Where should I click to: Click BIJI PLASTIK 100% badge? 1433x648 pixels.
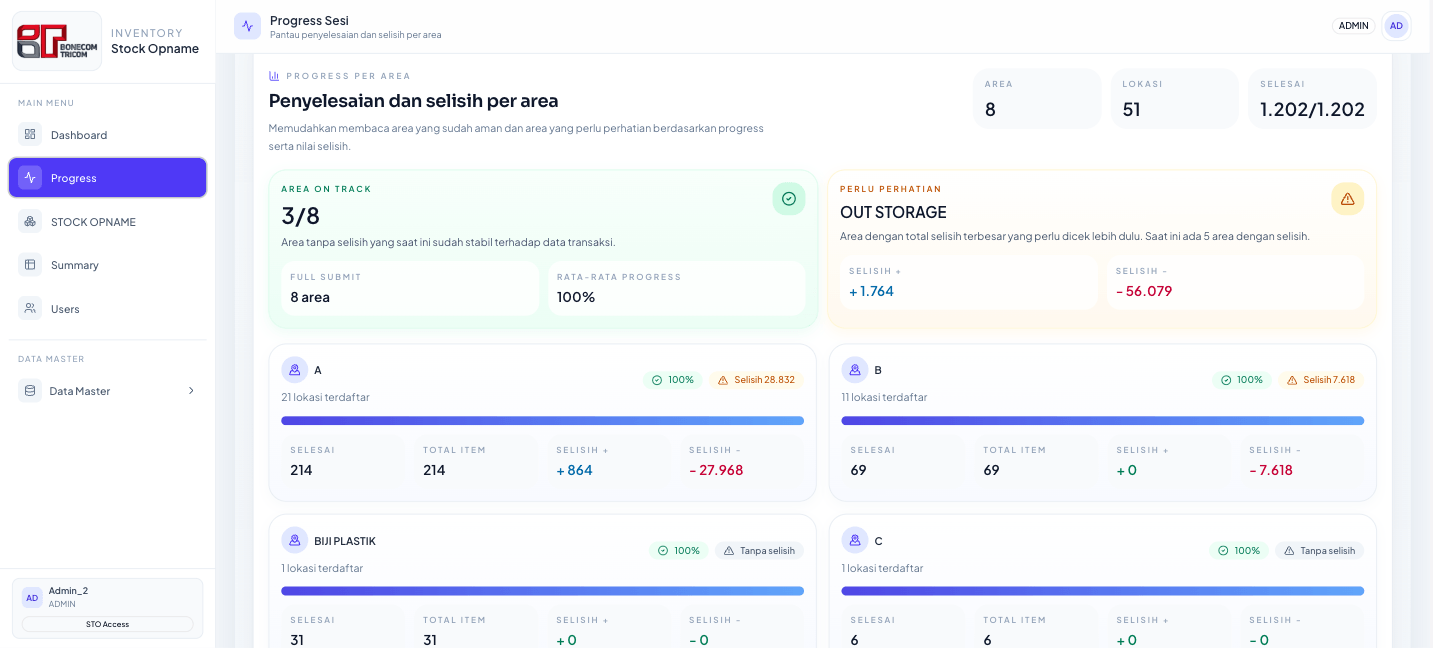(x=679, y=551)
